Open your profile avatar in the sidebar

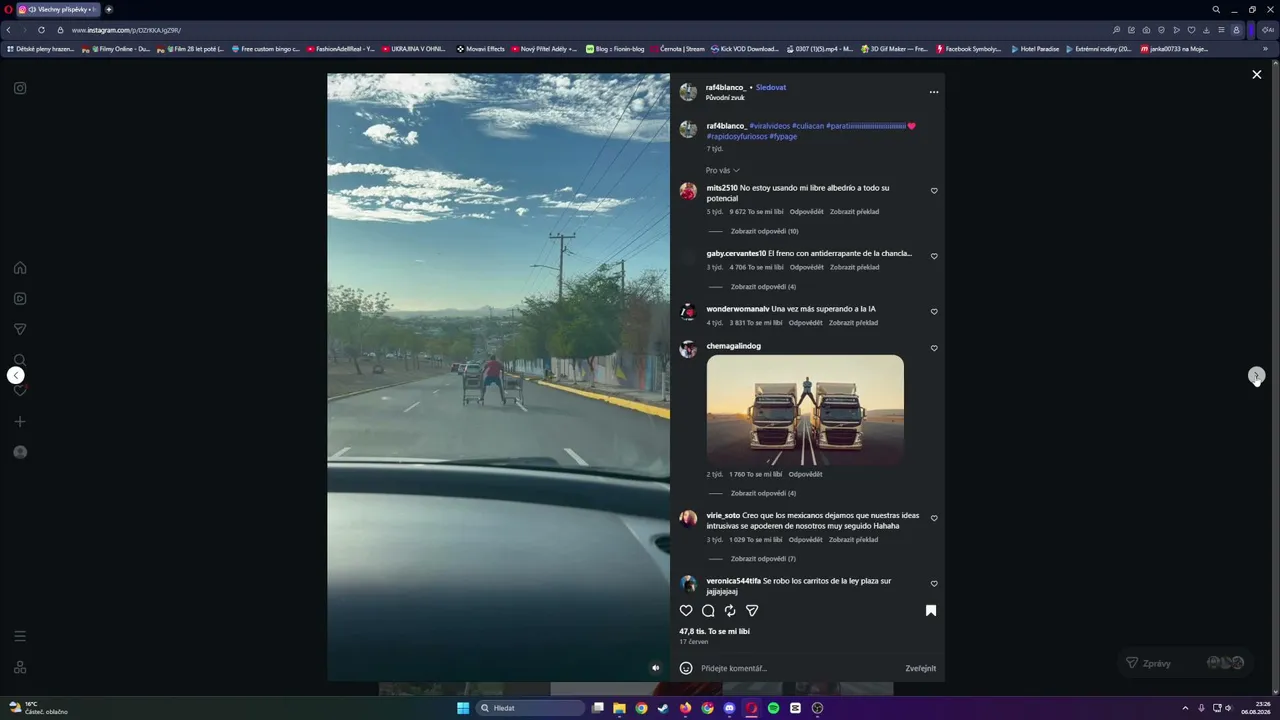pyautogui.click(x=20, y=452)
